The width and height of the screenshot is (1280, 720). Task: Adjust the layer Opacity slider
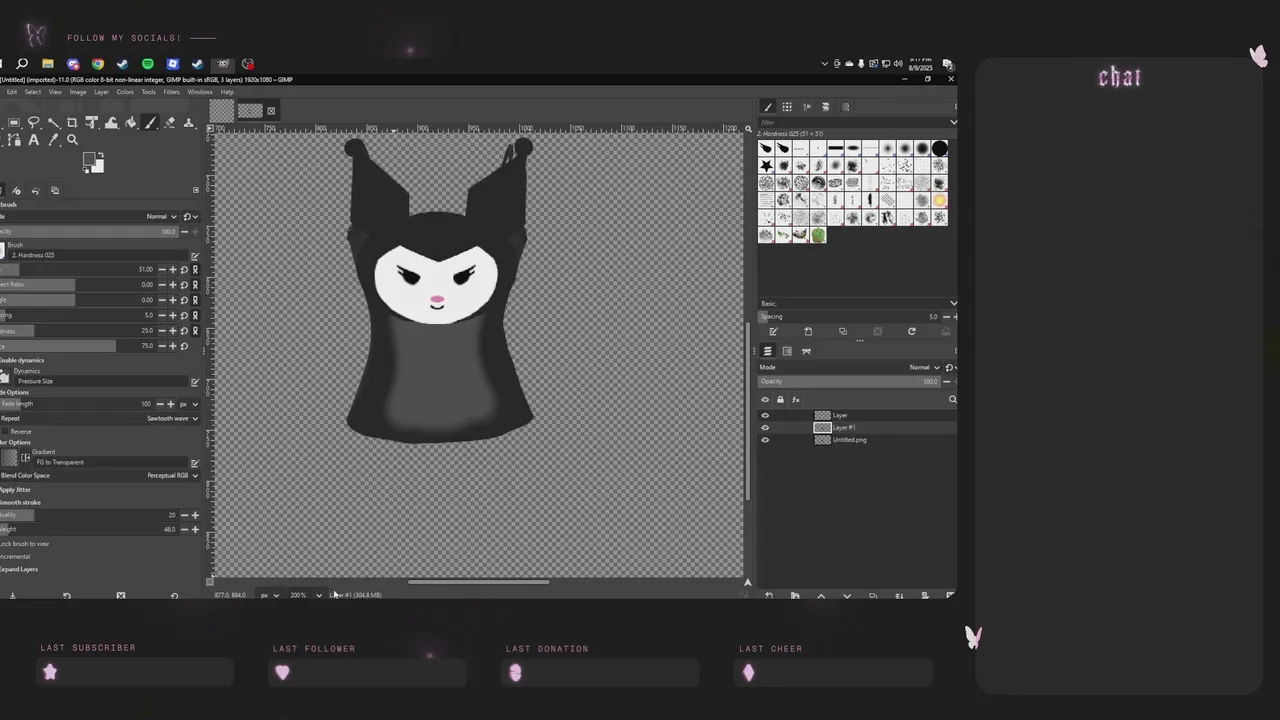849,381
